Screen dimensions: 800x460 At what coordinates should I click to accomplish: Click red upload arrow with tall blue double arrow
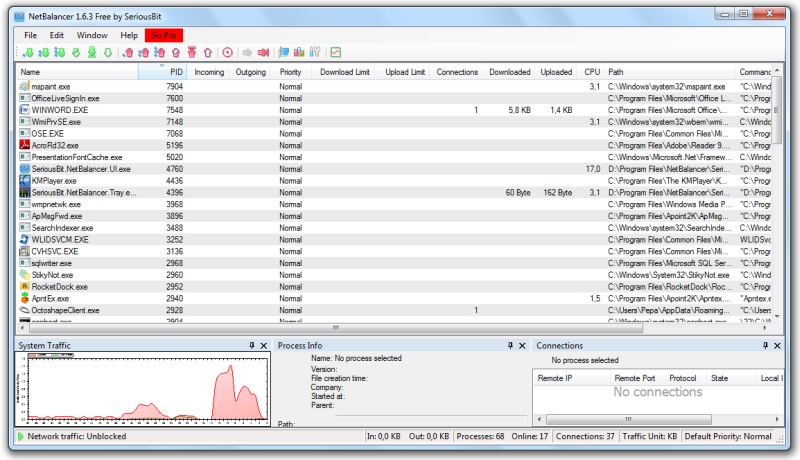tap(160, 53)
